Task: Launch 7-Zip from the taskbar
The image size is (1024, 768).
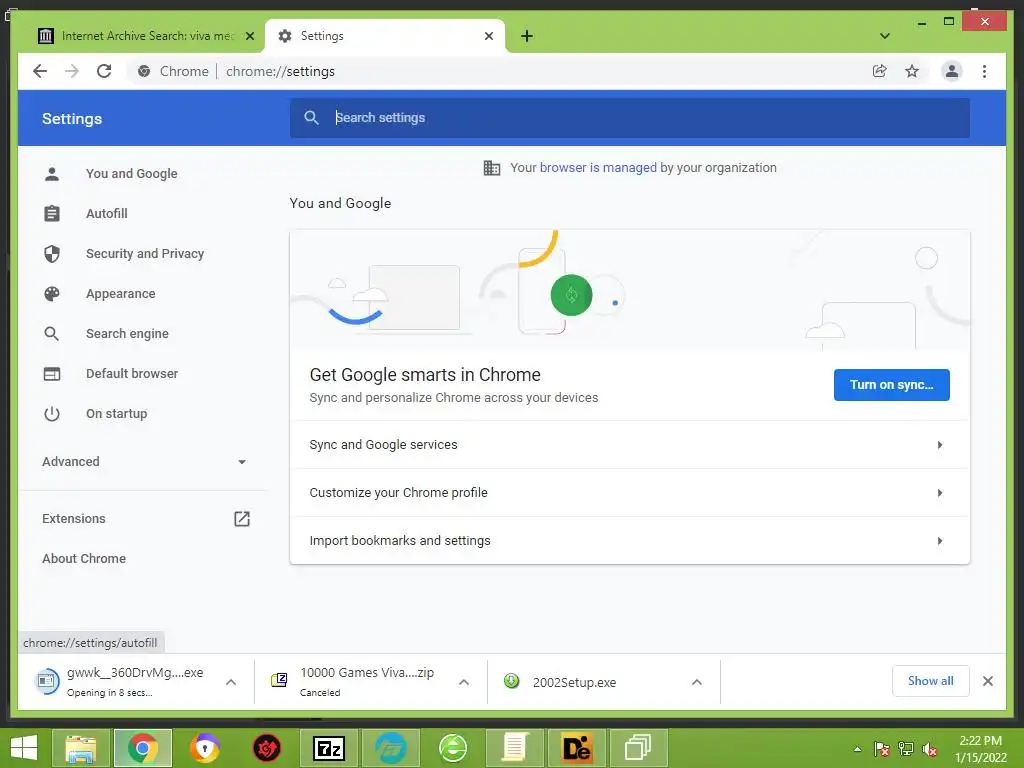Action: [x=329, y=748]
